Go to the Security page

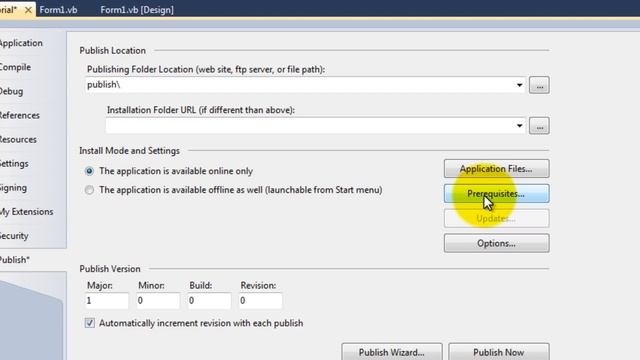click(x=14, y=236)
